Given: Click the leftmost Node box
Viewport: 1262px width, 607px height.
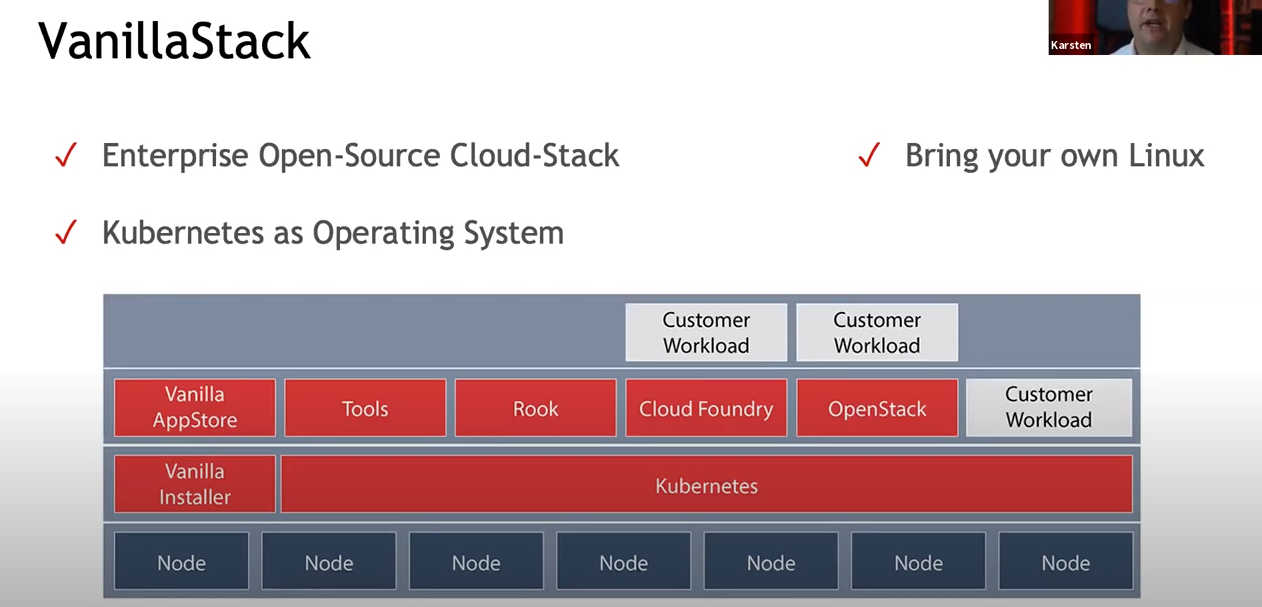Looking at the screenshot, I should point(181,562).
